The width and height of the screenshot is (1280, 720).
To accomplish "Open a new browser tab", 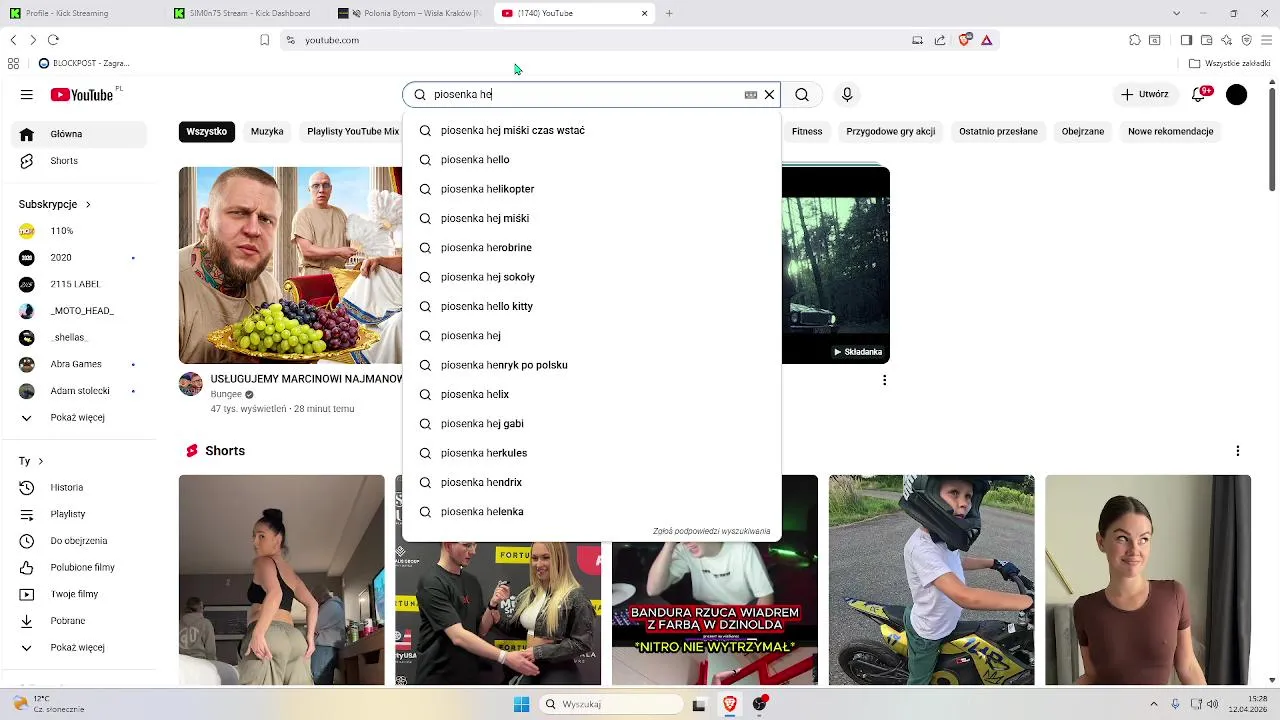I will pos(669,13).
